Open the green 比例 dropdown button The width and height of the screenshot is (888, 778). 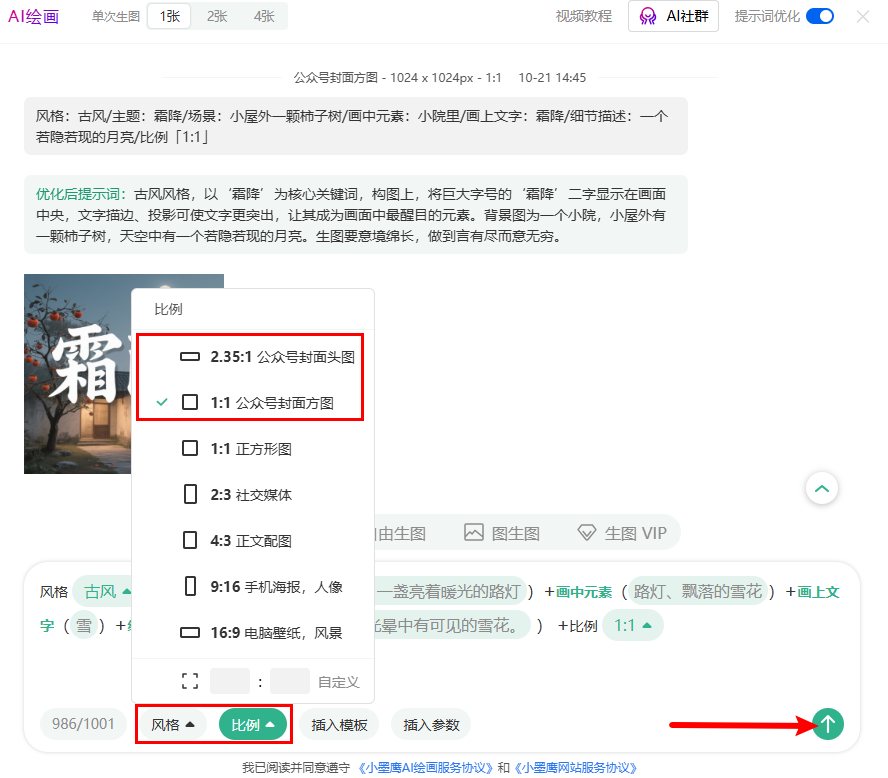coord(253,724)
